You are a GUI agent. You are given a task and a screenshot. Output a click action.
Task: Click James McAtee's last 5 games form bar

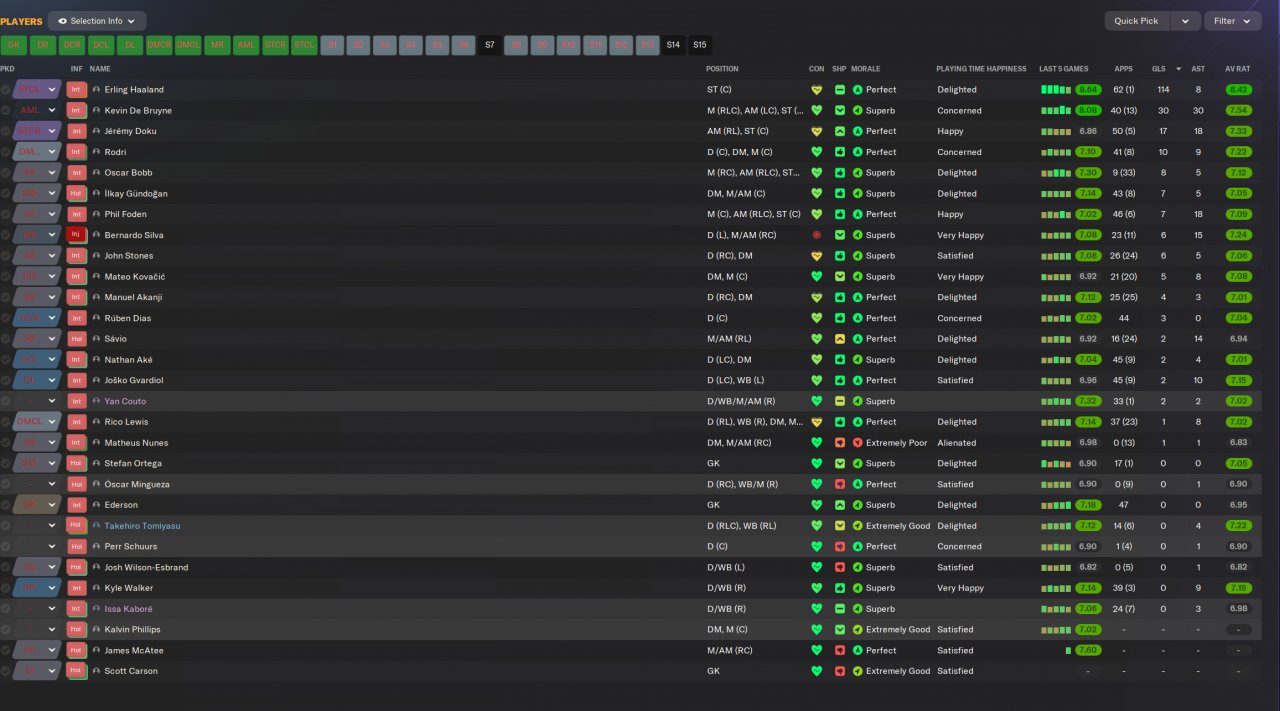tap(1068, 651)
